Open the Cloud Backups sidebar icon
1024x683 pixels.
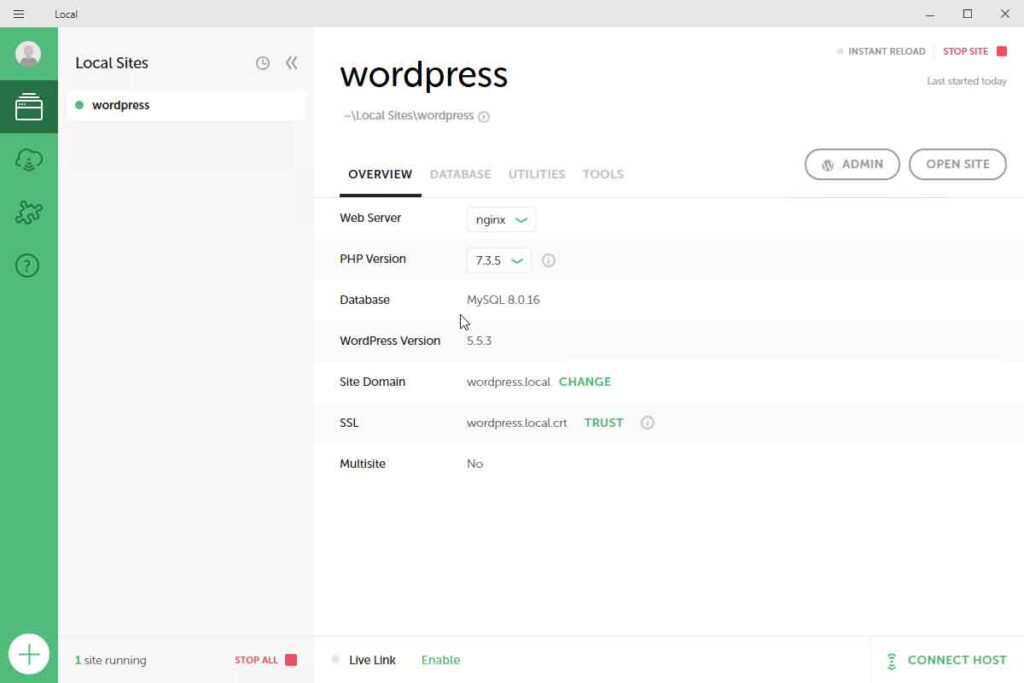tap(29, 159)
